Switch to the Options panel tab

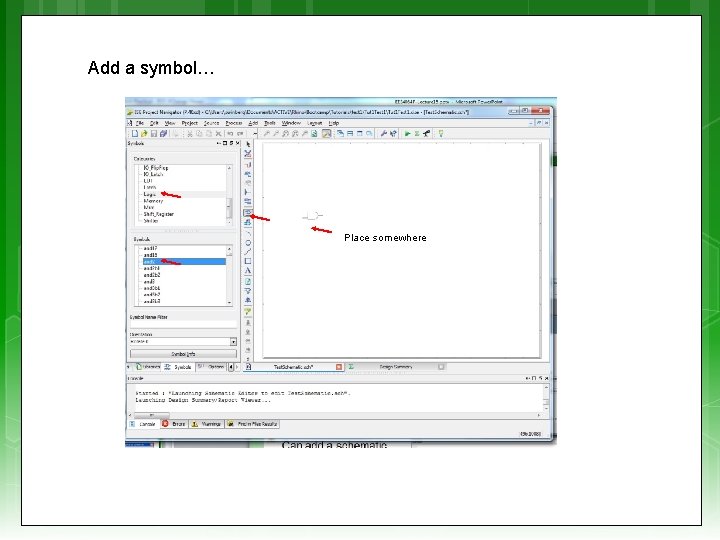tap(212, 367)
